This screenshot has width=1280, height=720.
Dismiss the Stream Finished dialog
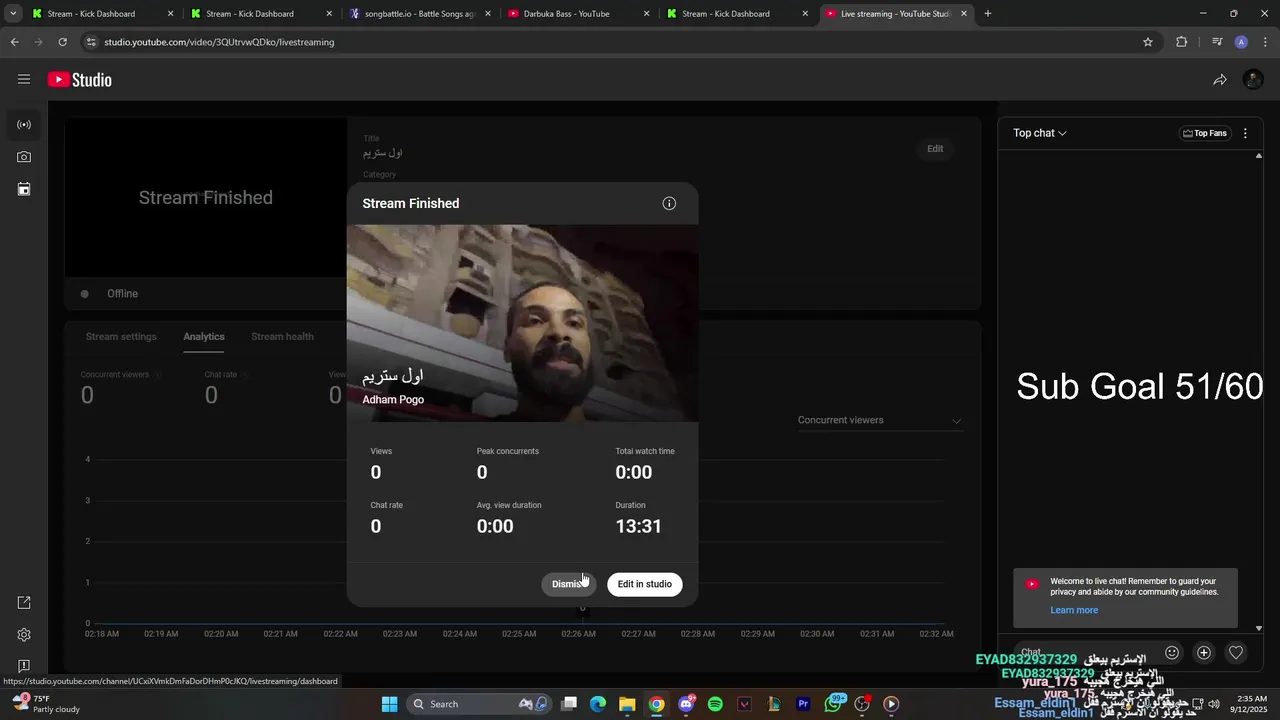[569, 584]
